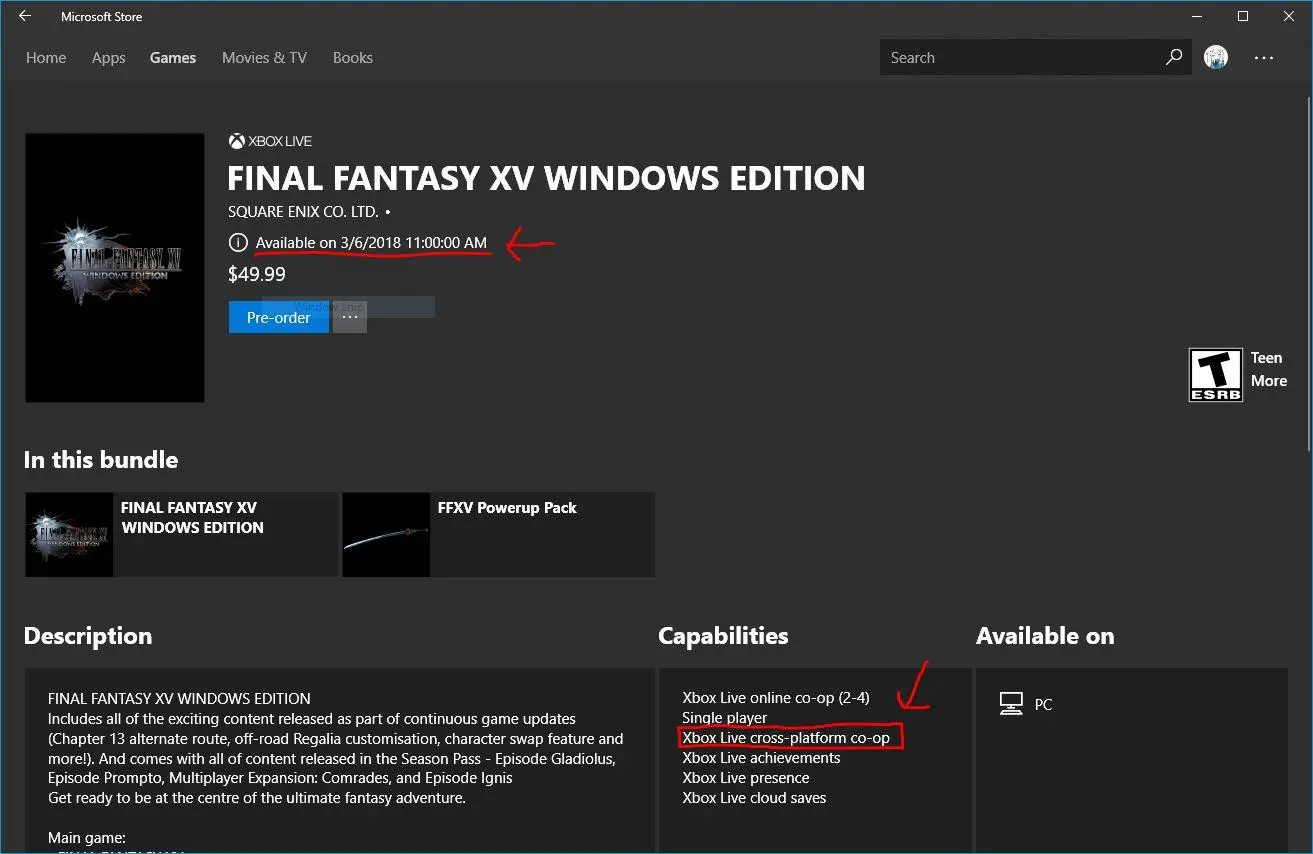Select Xbox Live cross-platform co-op capability
Image resolution: width=1313 pixels, height=854 pixels.
coord(786,738)
